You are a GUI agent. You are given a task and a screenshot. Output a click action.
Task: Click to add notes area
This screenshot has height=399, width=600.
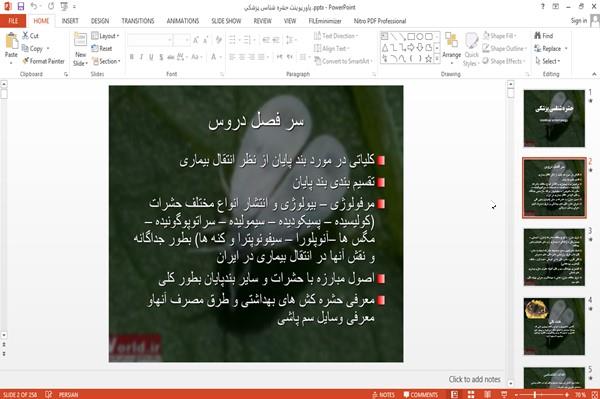coord(474,379)
